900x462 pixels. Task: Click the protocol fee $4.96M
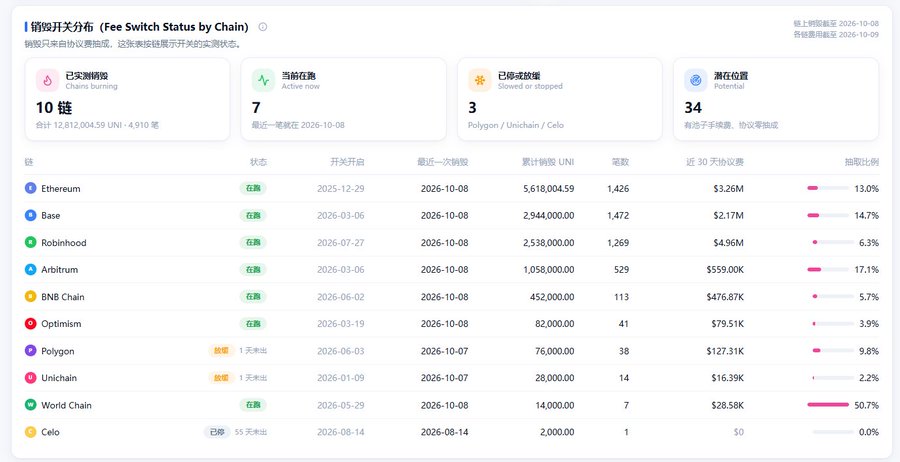click(729, 242)
